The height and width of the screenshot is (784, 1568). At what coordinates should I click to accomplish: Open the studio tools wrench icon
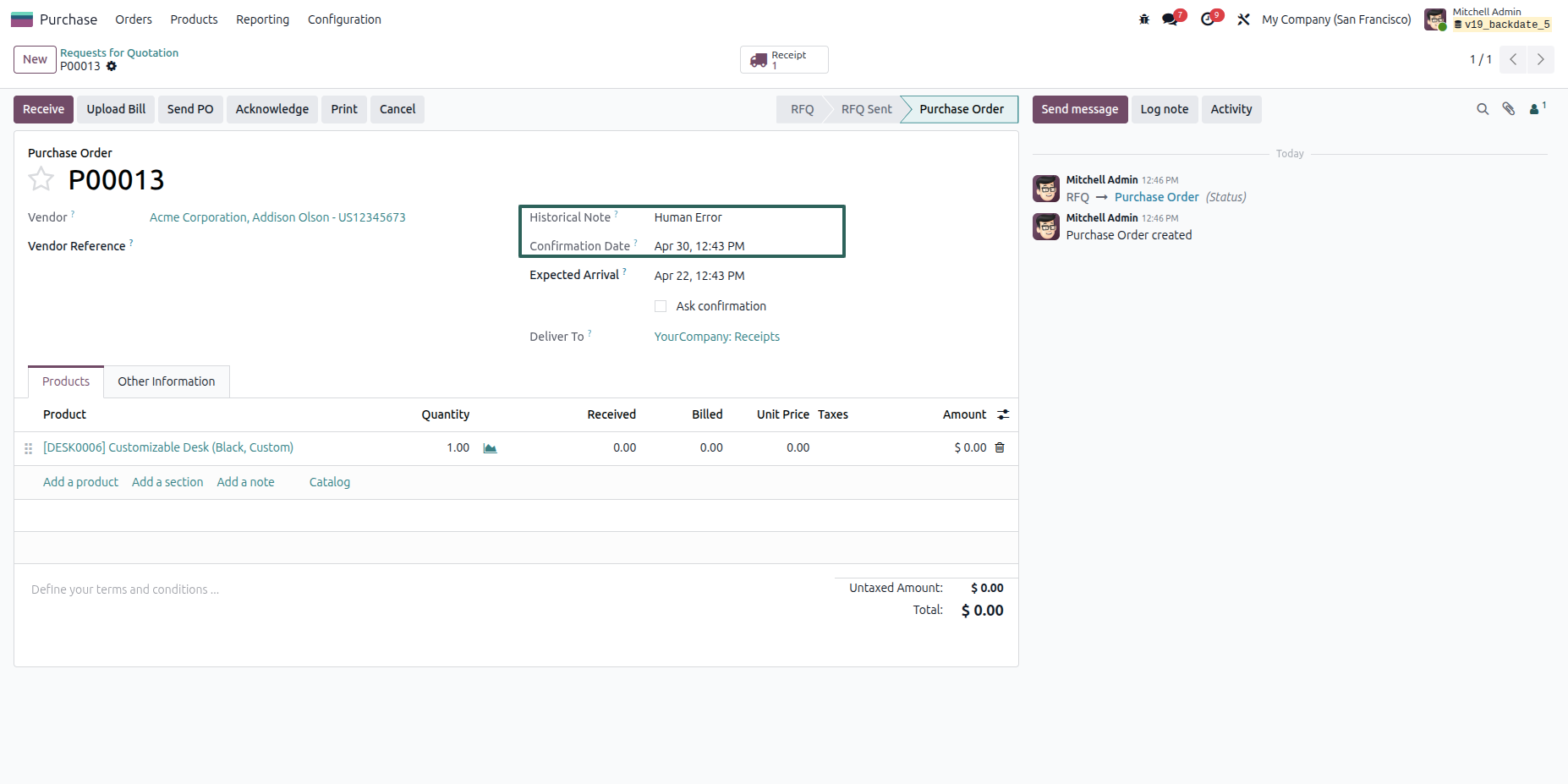point(1243,19)
